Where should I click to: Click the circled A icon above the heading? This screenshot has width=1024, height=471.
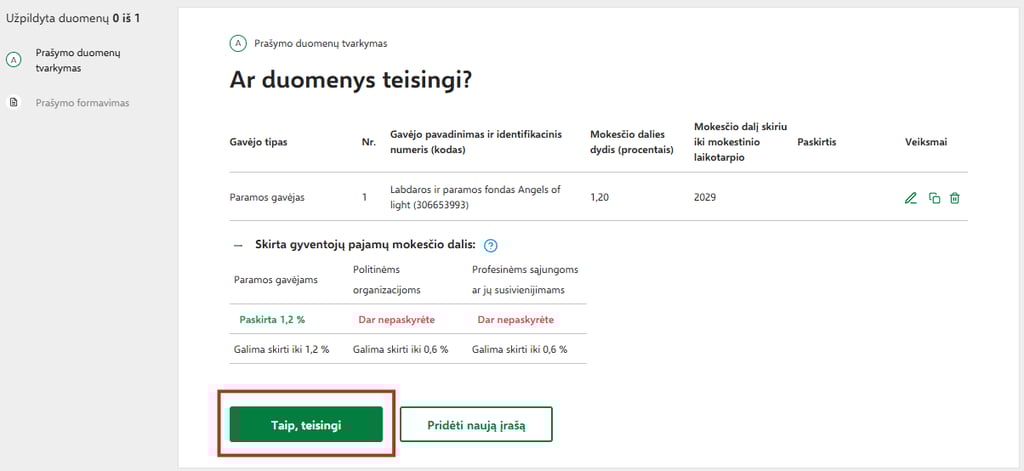click(x=238, y=43)
